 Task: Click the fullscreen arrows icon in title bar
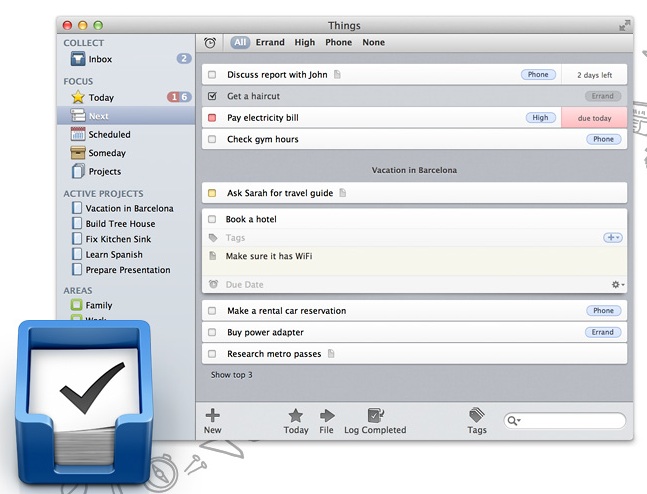click(625, 26)
